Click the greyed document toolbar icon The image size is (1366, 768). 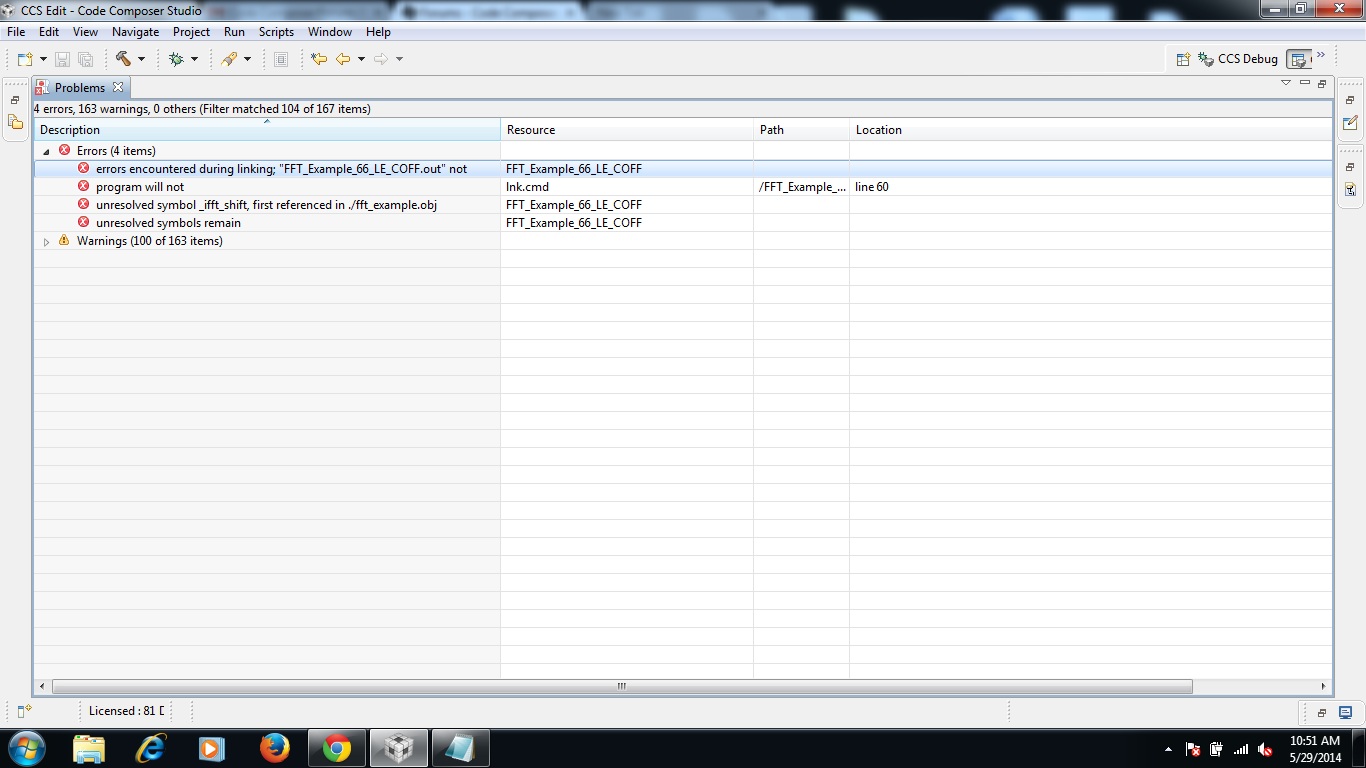[281, 59]
